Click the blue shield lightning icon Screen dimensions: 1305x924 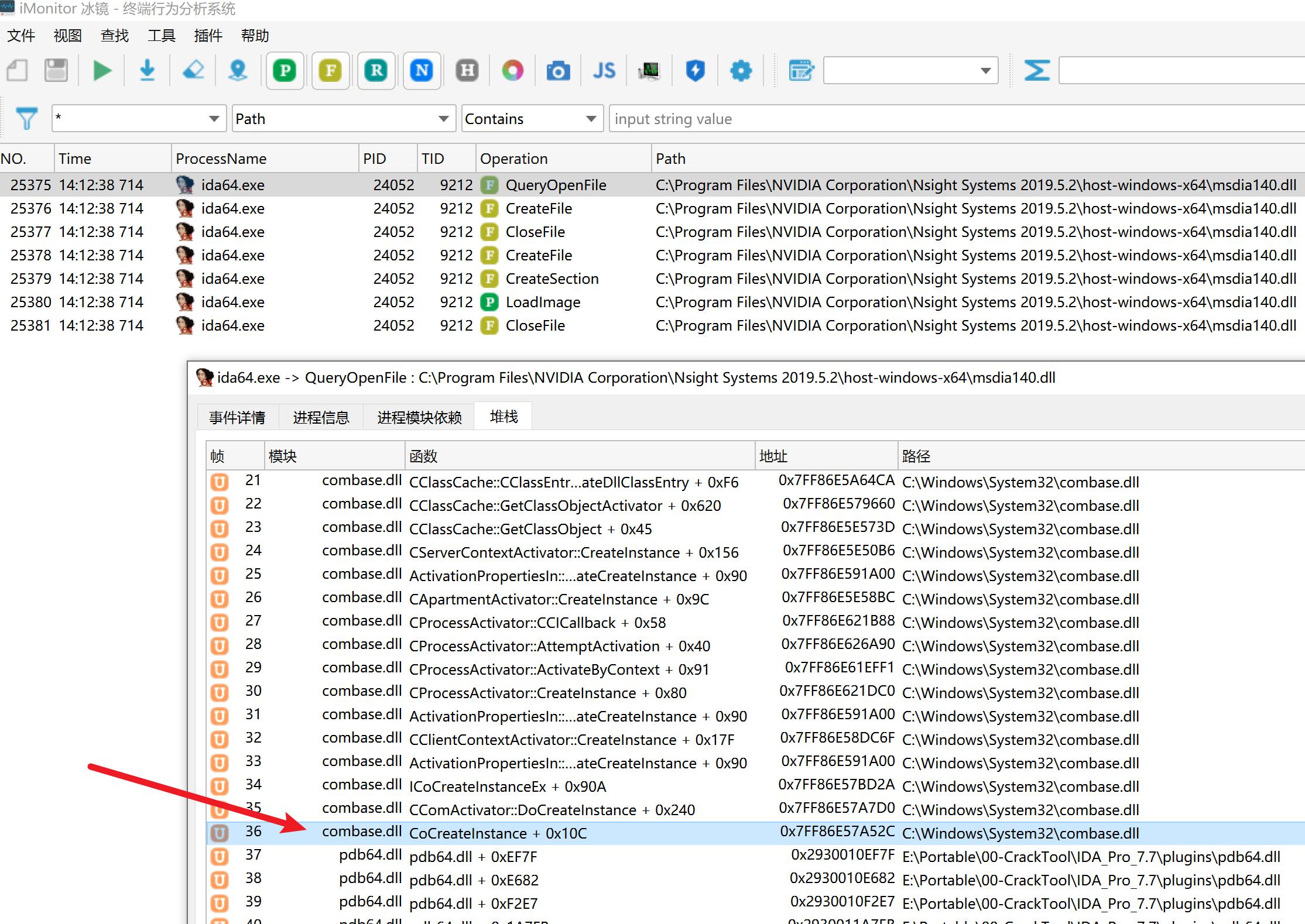coord(695,71)
